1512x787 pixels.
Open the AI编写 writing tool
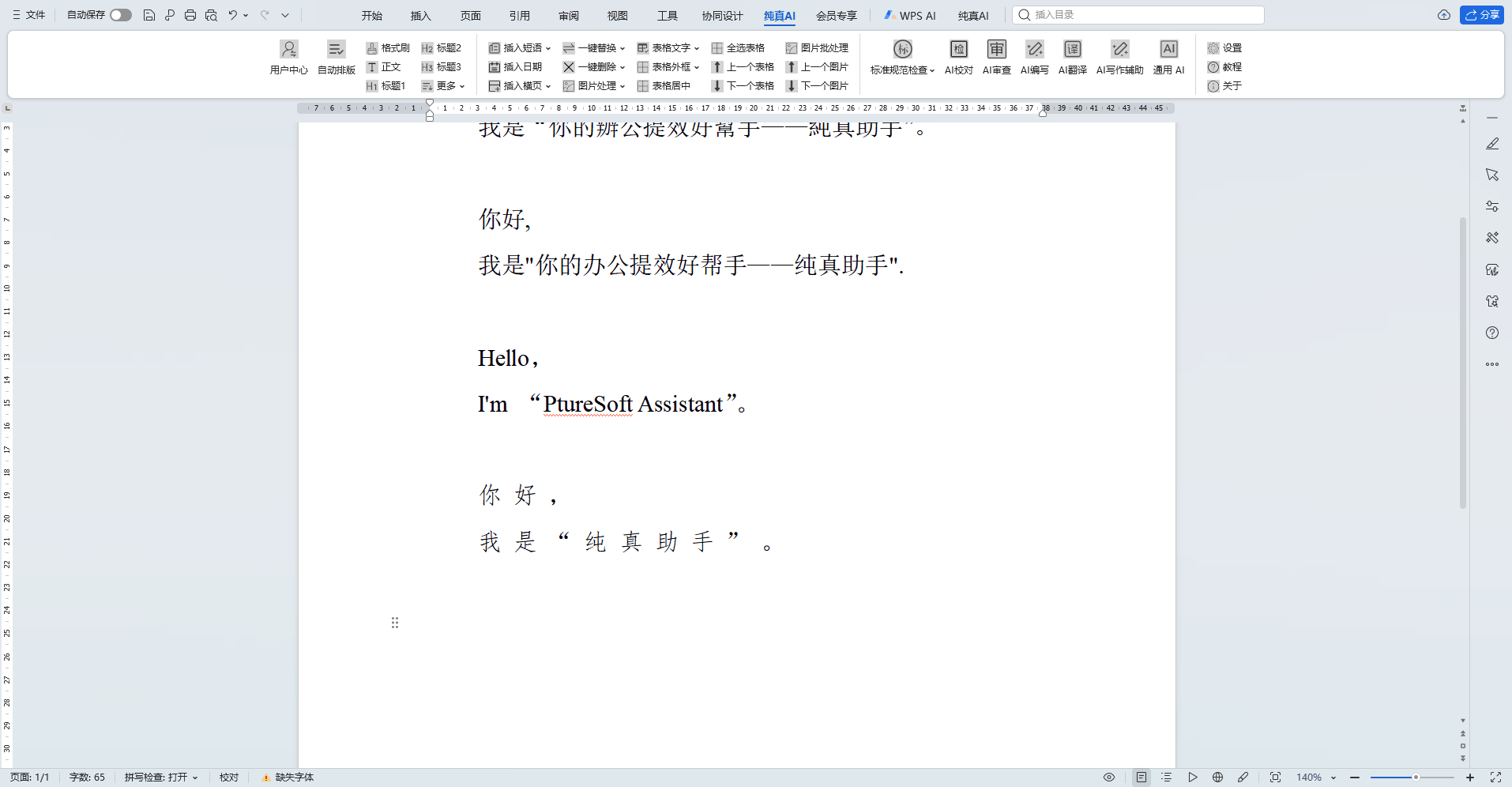[1035, 58]
